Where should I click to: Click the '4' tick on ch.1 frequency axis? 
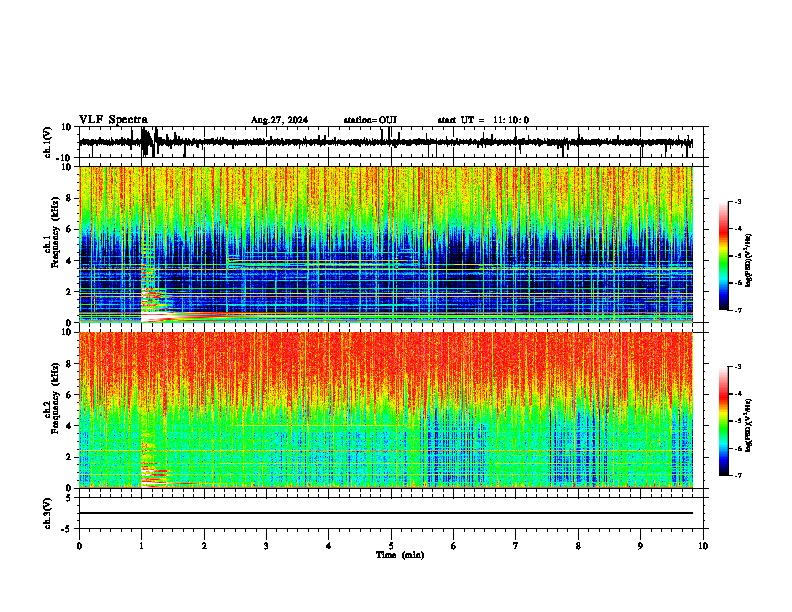(69, 261)
